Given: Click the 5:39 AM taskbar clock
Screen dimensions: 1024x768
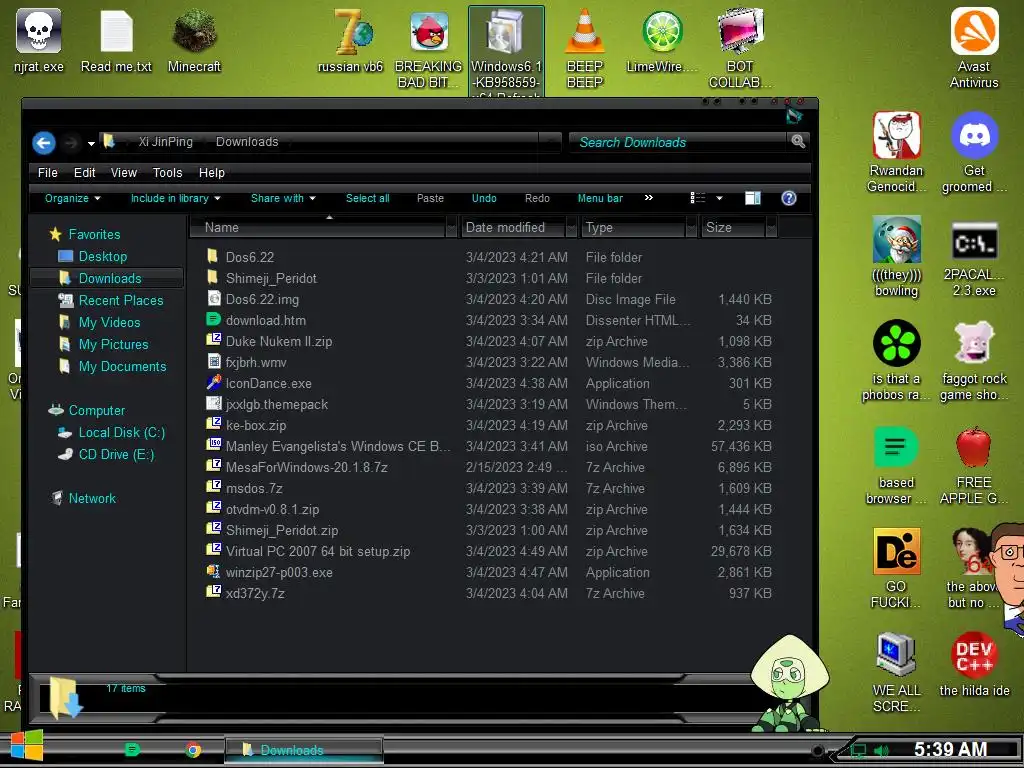Looking at the screenshot, I should click(x=950, y=749).
